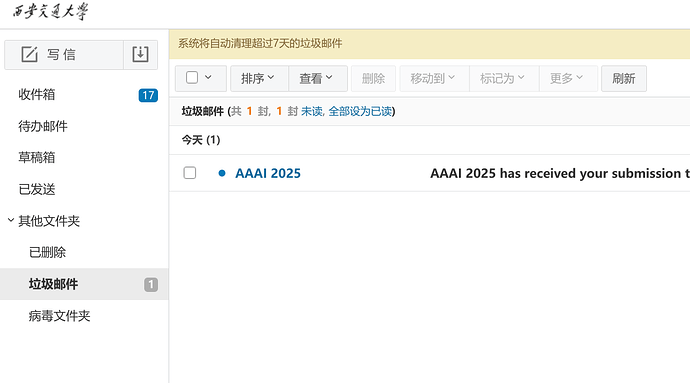Open the 待办邮件 folder
This screenshot has width=690, height=383.
coord(43,126)
